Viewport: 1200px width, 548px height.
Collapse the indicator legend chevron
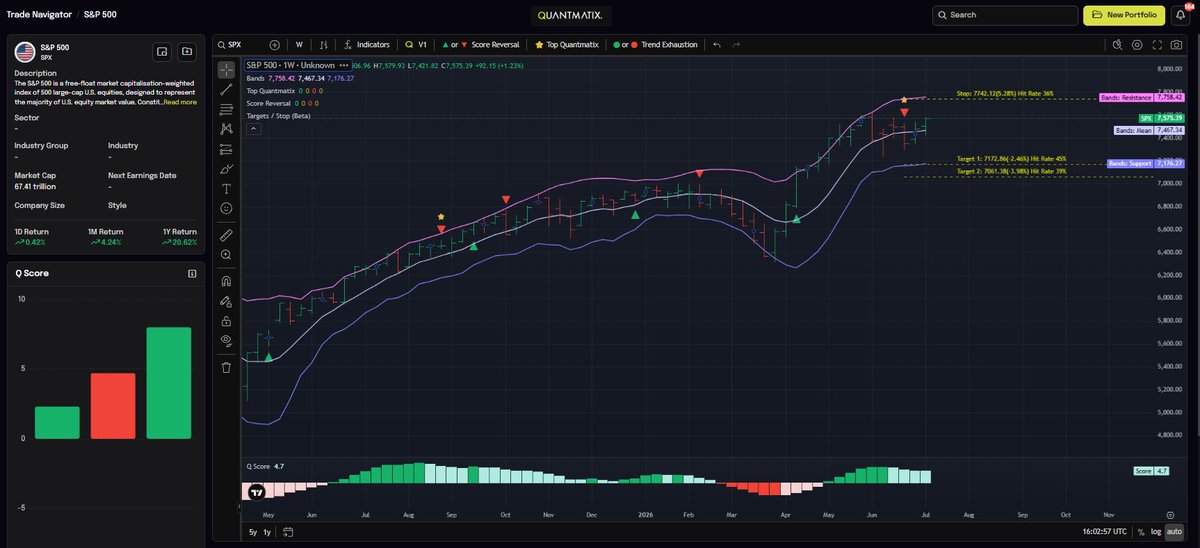pyautogui.click(x=253, y=129)
